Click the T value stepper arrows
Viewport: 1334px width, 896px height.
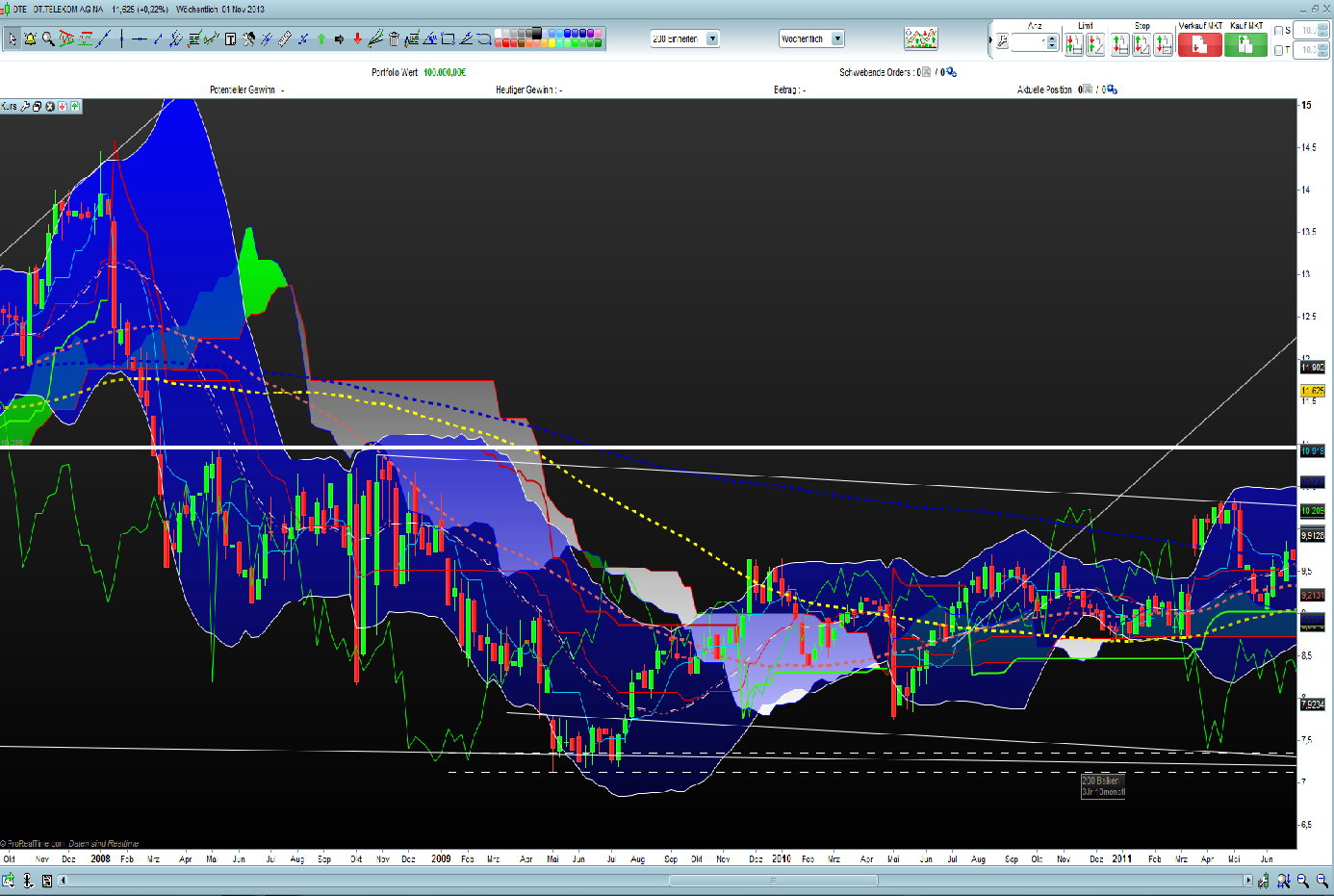[x=1324, y=50]
